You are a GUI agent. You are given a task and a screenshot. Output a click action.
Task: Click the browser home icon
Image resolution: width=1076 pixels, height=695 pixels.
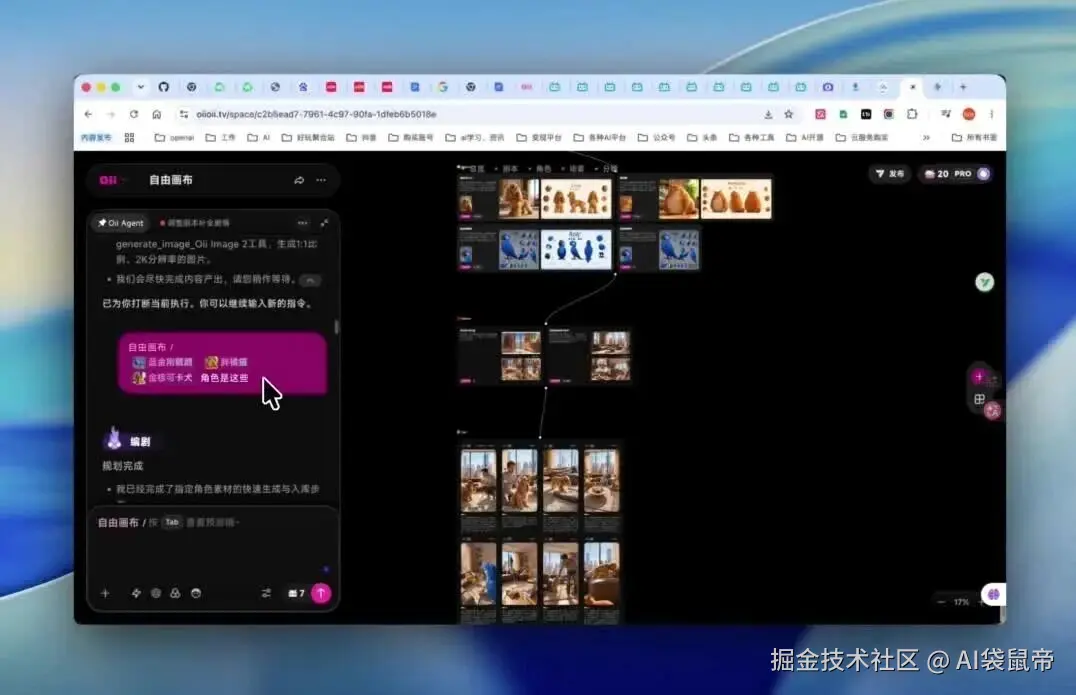coord(156,114)
